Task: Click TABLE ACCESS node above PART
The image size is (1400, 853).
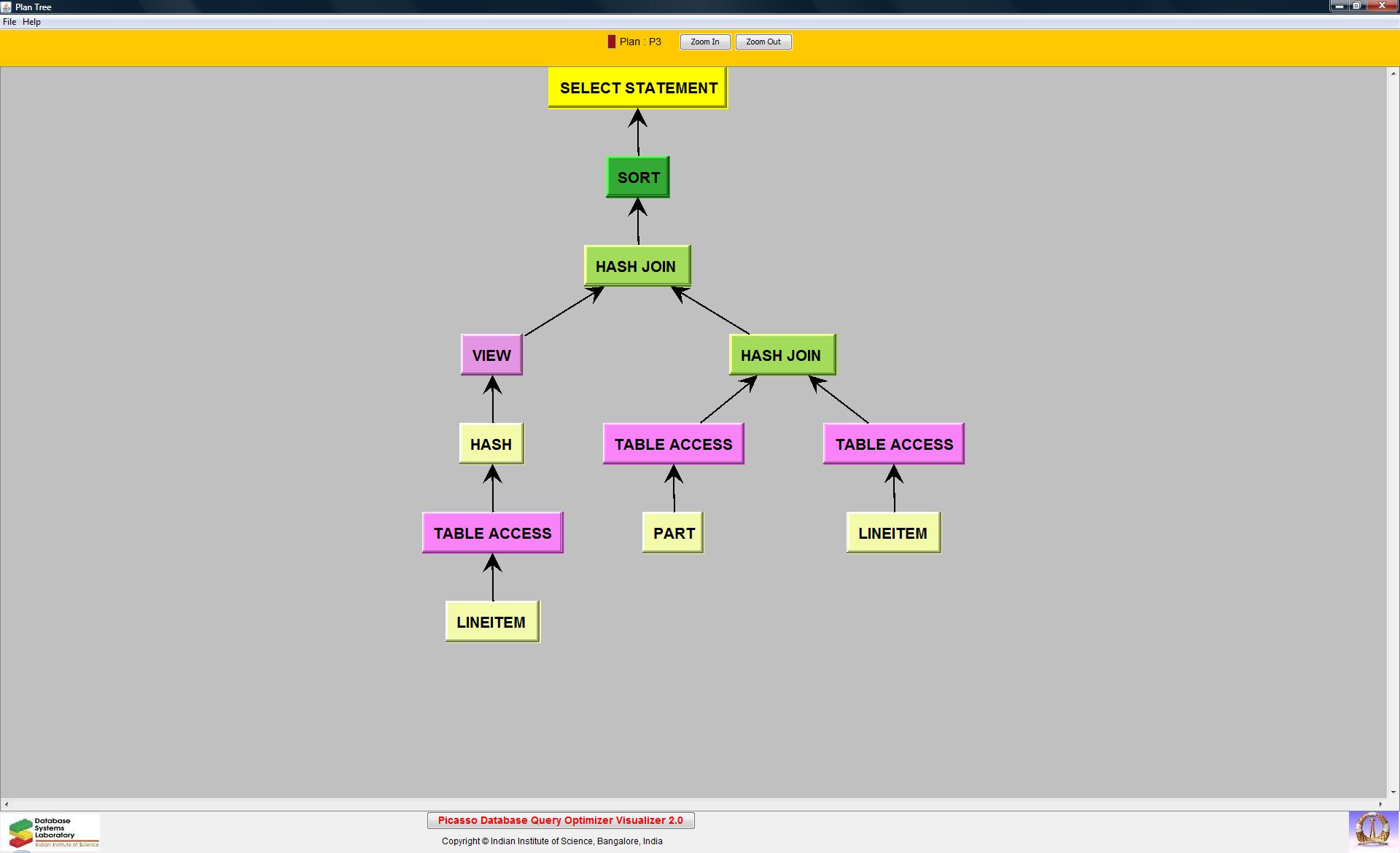Action: coord(673,444)
